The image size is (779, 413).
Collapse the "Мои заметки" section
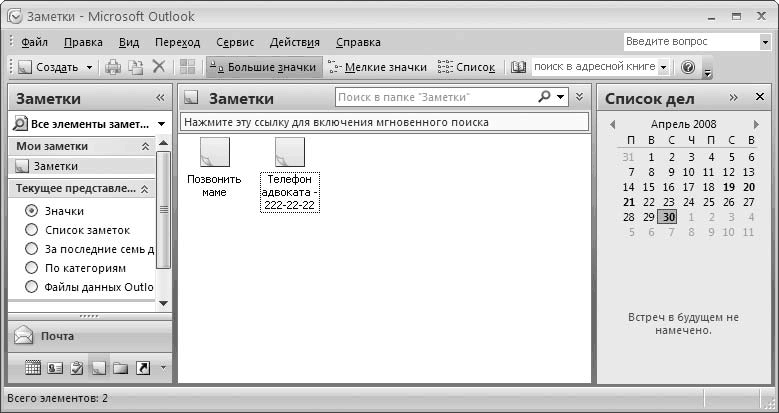click(145, 146)
